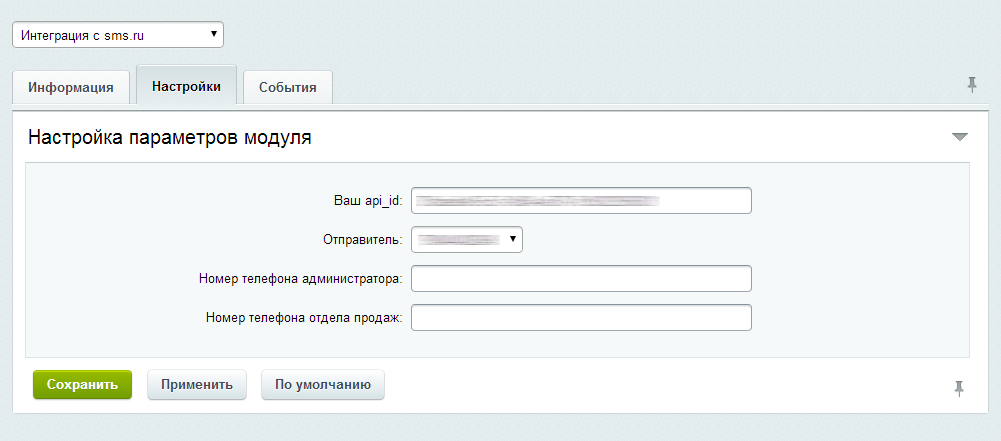Click the pin icon beside the tabs
This screenshot has width=1001, height=441.
(x=971, y=85)
